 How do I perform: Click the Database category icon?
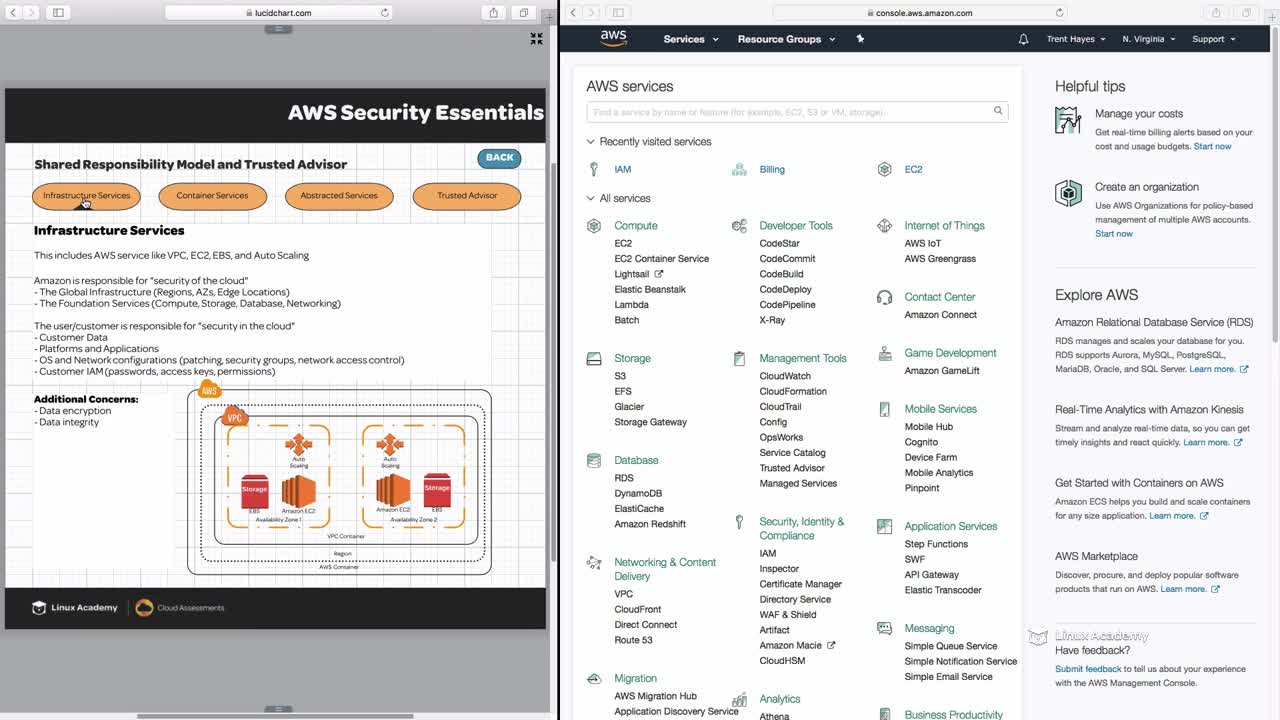coord(594,460)
